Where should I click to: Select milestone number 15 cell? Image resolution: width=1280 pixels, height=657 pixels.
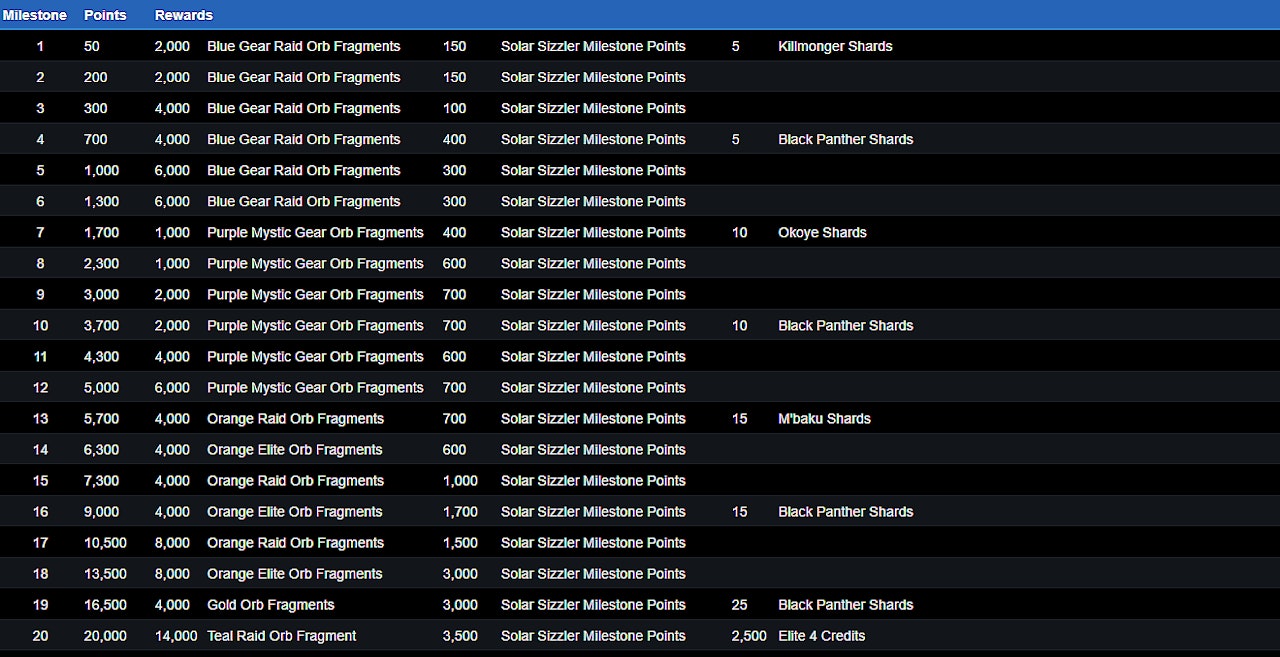(x=40, y=480)
